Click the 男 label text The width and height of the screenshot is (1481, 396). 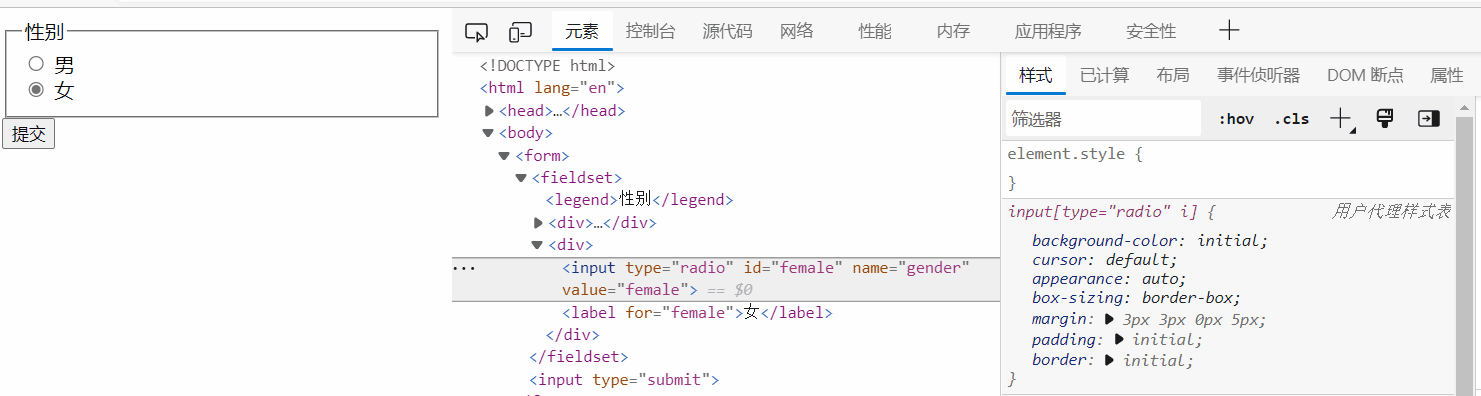click(64, 66)
